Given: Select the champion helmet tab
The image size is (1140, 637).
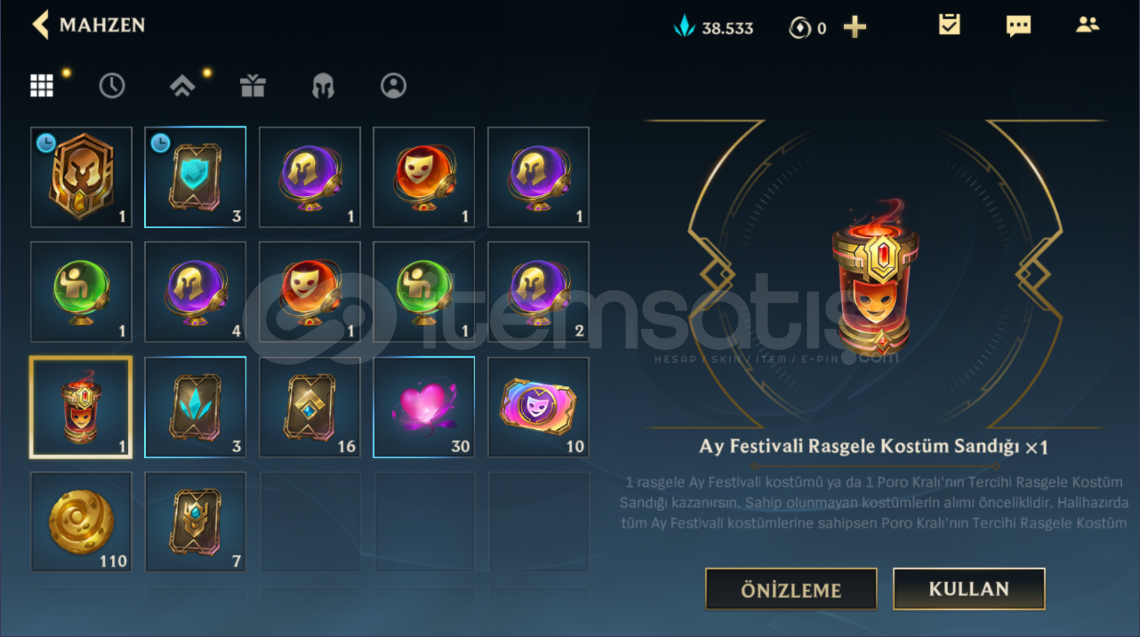Looking at the screenshot, I should coord(323,86).
